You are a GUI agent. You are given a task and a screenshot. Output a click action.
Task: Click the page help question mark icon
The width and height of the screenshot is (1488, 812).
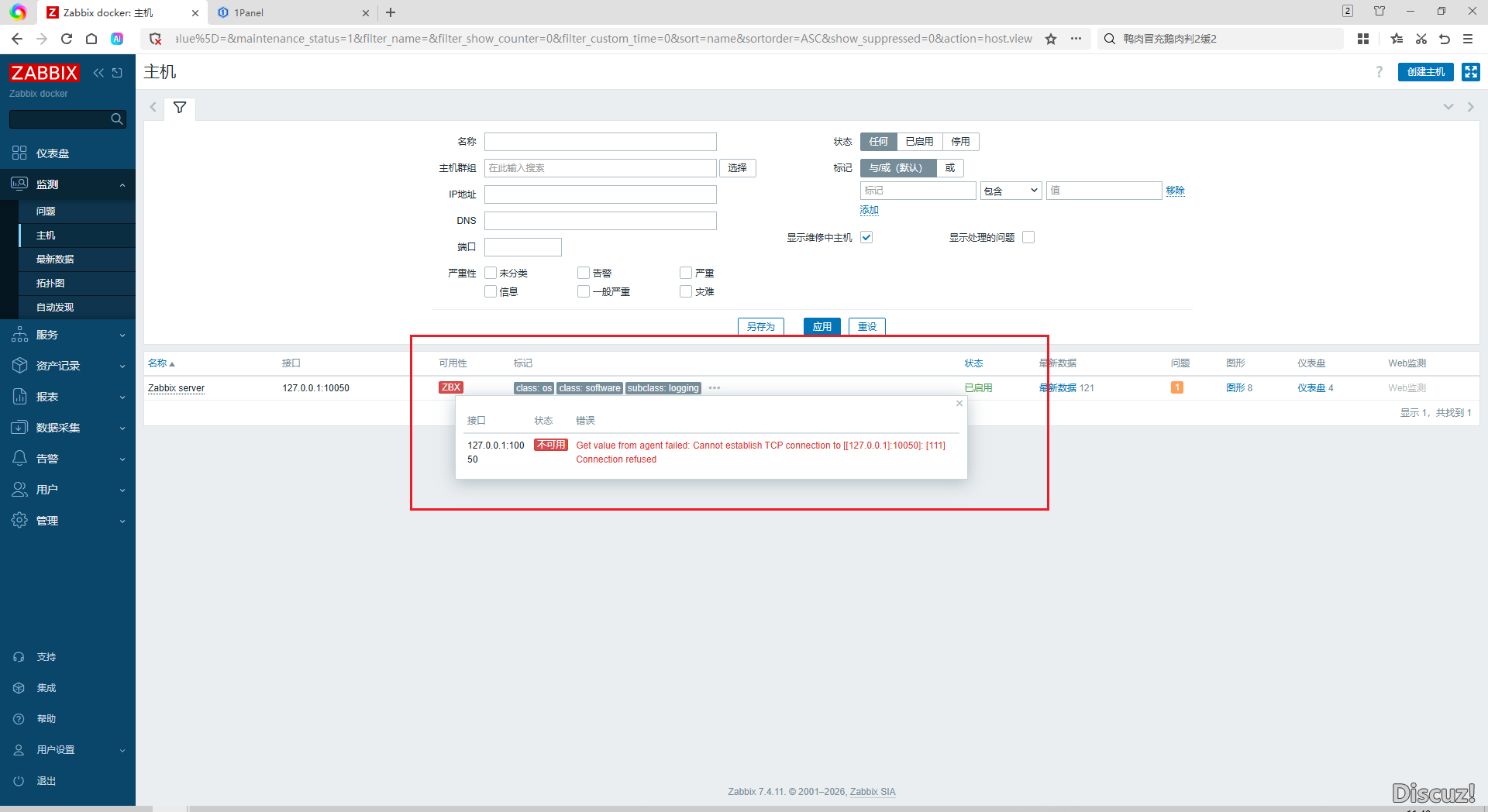(1379, 72)
